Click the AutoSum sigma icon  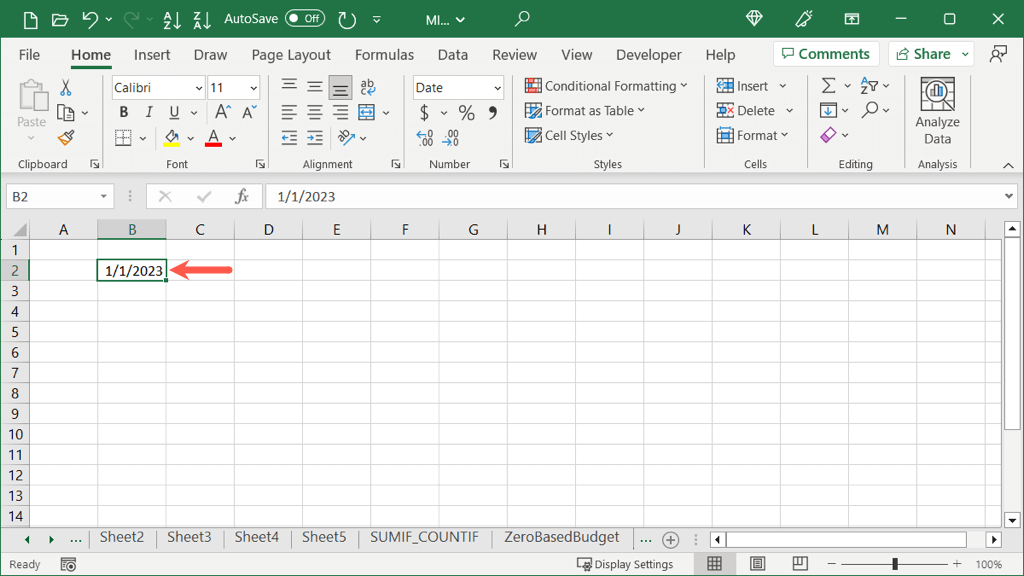pyautogui.click(x=828, y=87)
